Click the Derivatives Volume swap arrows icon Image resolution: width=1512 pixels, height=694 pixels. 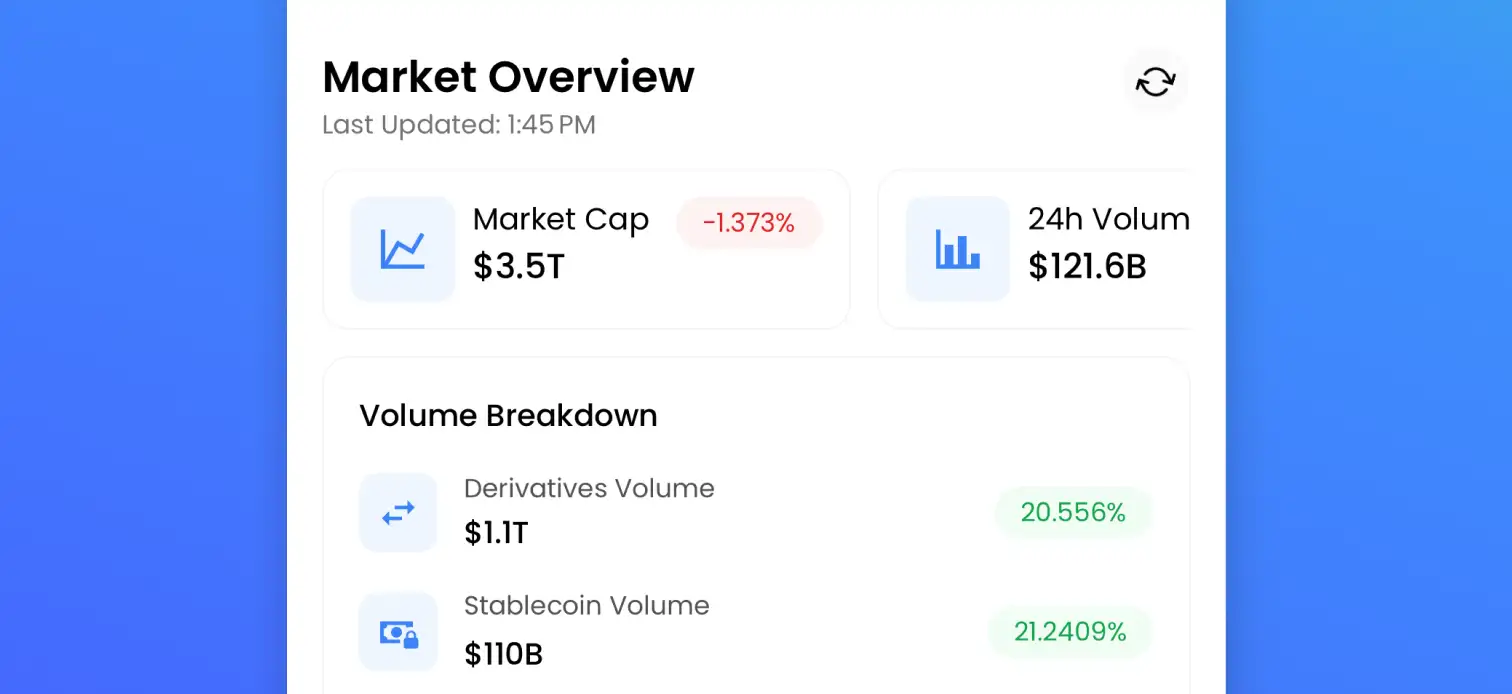click(x=398, y=513)
